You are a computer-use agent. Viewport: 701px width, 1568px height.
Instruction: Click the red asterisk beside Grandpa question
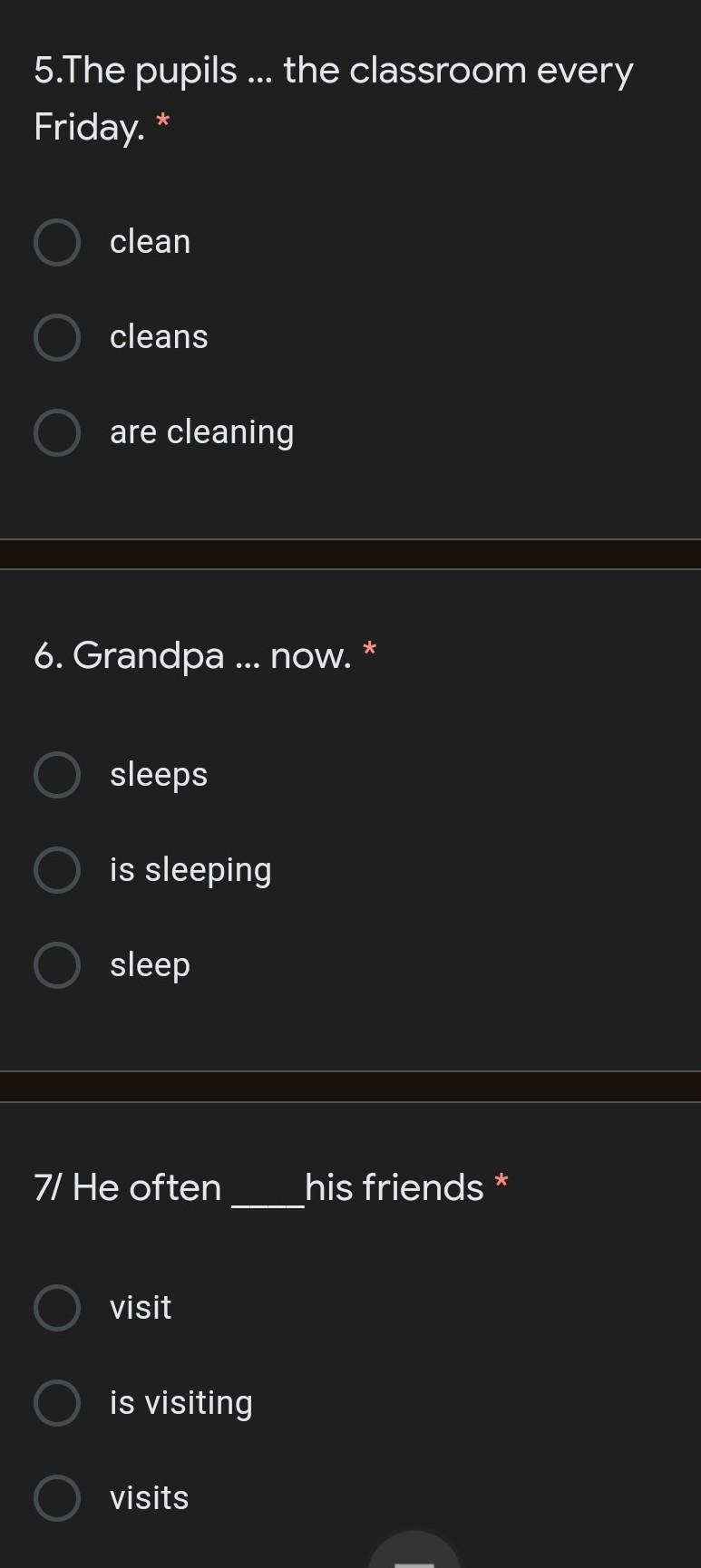tap(369, 650)
